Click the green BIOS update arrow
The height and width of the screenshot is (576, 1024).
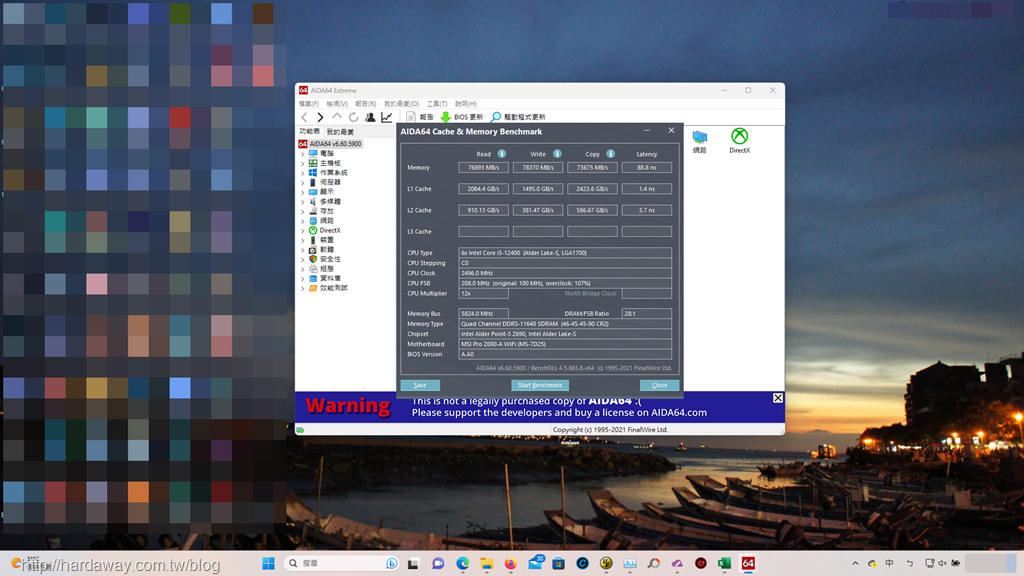tap(446, 117)
